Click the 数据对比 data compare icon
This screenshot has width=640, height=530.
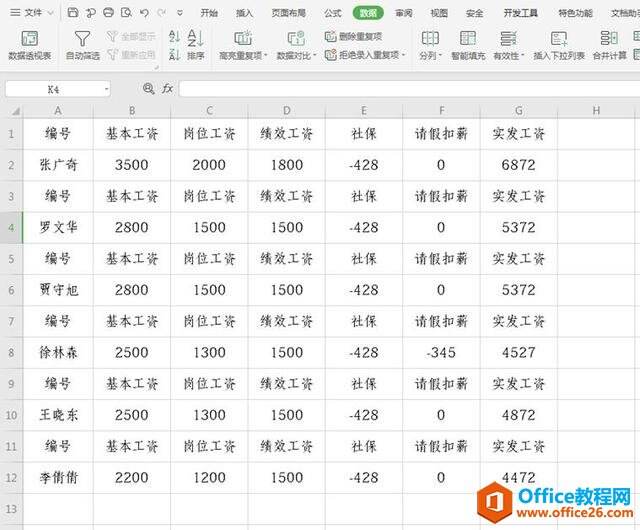[x=296, y=38]
